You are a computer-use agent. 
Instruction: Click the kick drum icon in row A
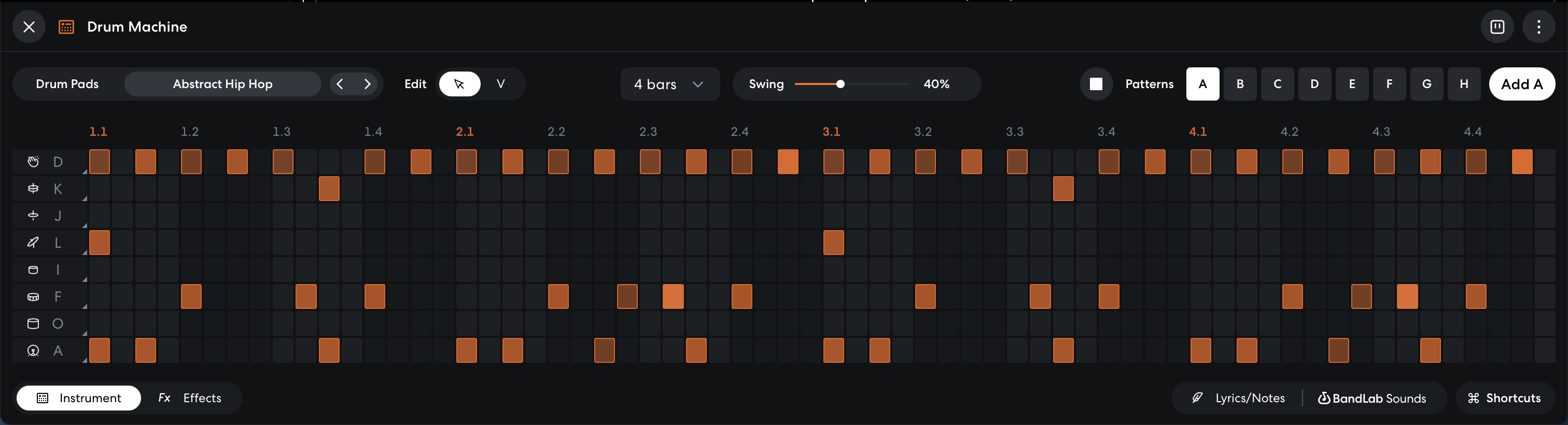click(x=33, y=351)
